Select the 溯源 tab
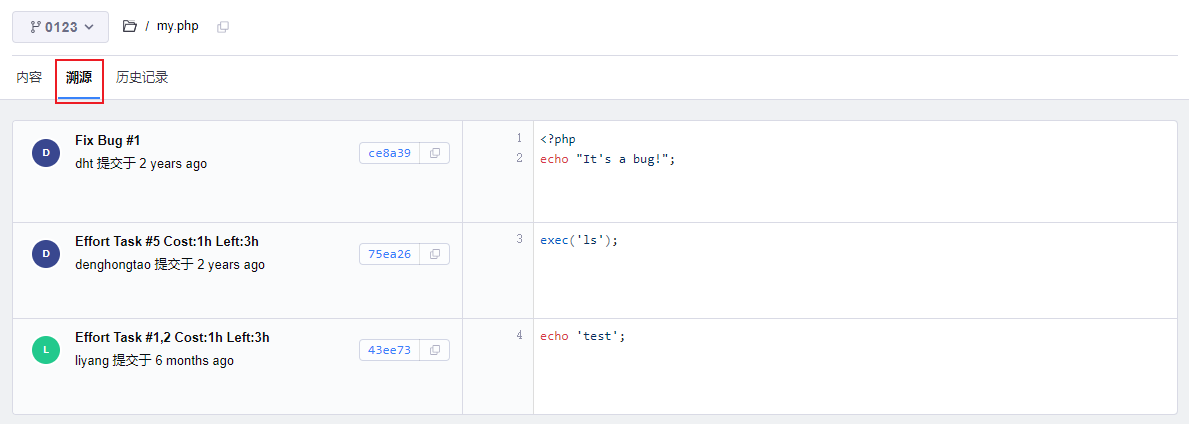 point(79,77)
